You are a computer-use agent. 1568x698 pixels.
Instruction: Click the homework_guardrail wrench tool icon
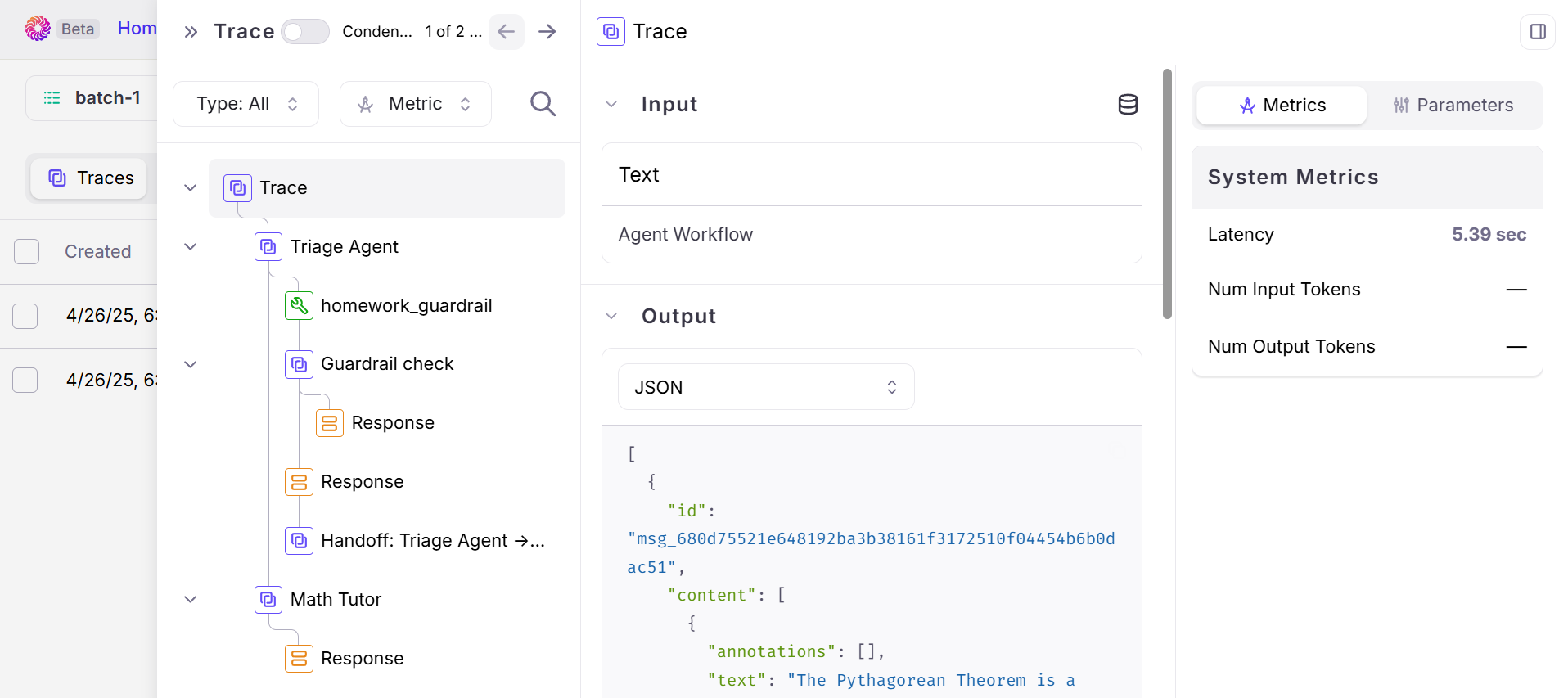[x=299, y=306]
